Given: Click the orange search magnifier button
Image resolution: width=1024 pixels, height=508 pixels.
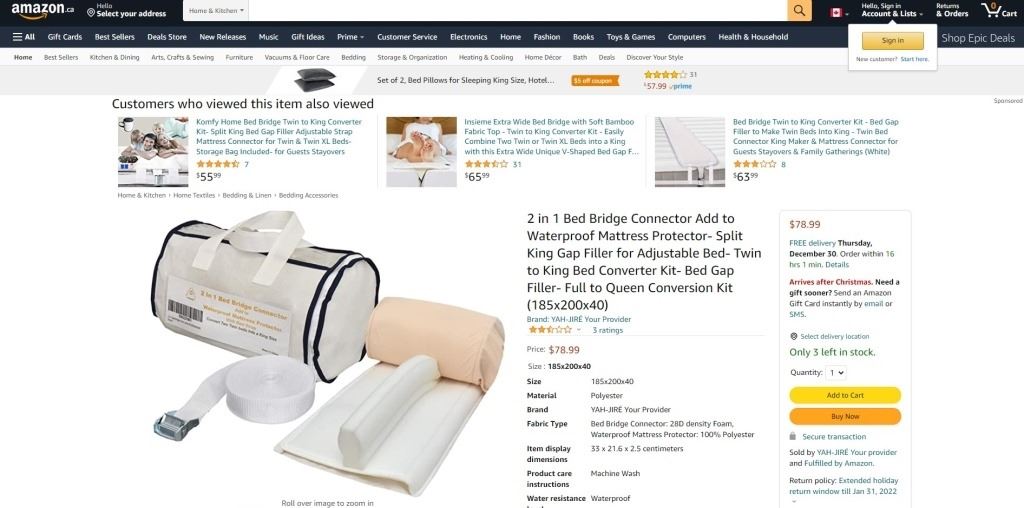Looking at the screenshot, I should point(799,10).
